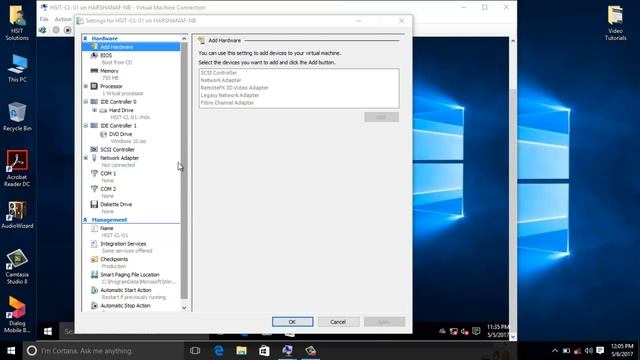Image resolution: width=640 pixels, height=360 pixels.
Task: Select the COM 1 port icon
Action: pyautogui.click(x=94, y=173)
